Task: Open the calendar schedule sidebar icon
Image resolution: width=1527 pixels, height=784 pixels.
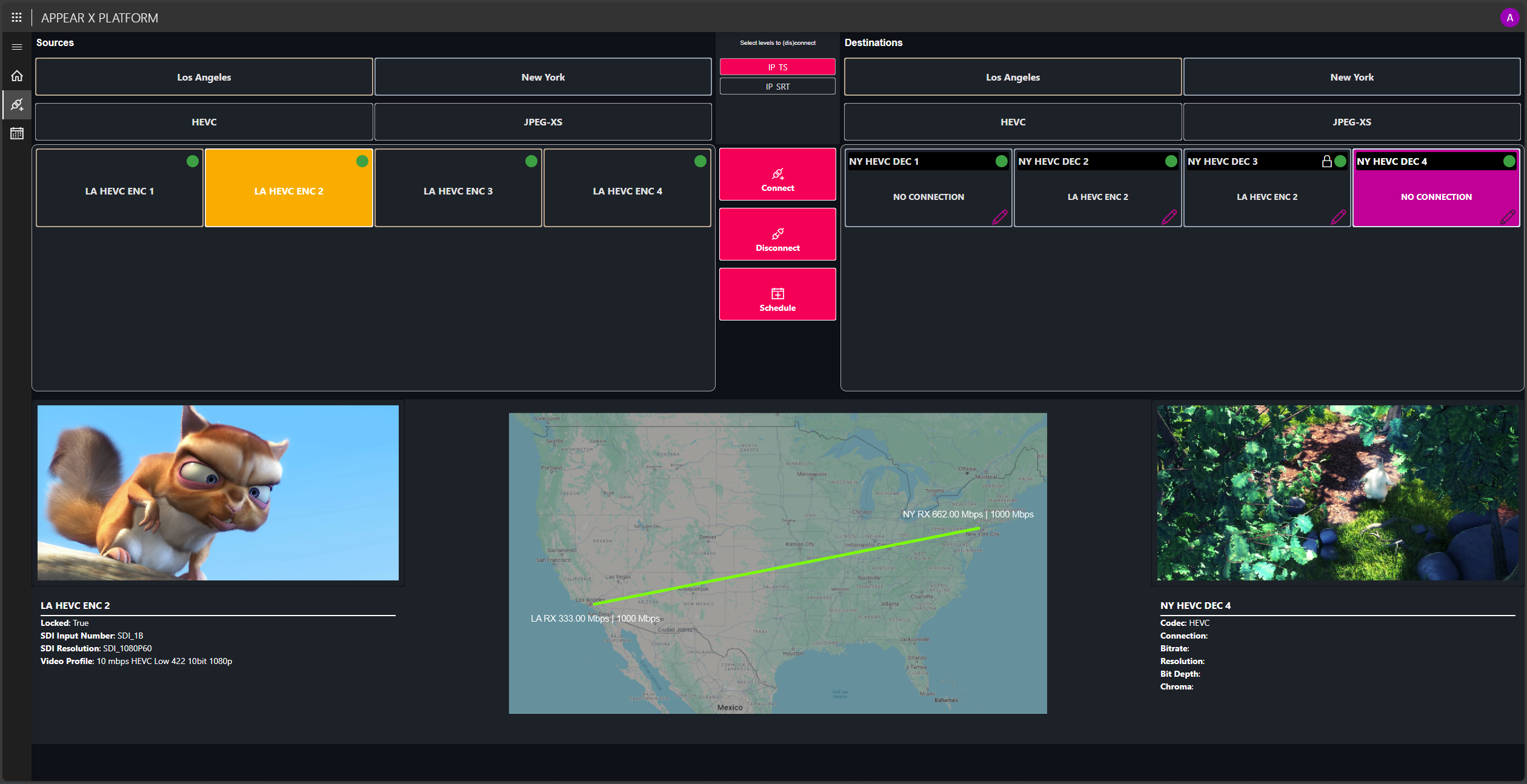Action: [16, 133]
